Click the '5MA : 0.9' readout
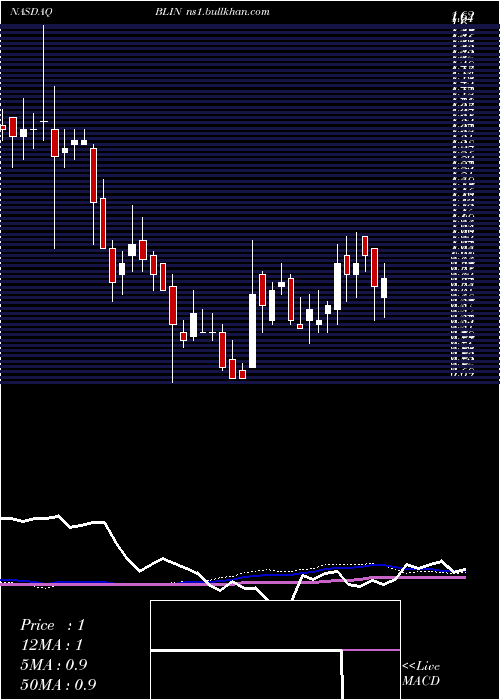The image size is (500, 700). pyautogui.click(x=54, y=665)
